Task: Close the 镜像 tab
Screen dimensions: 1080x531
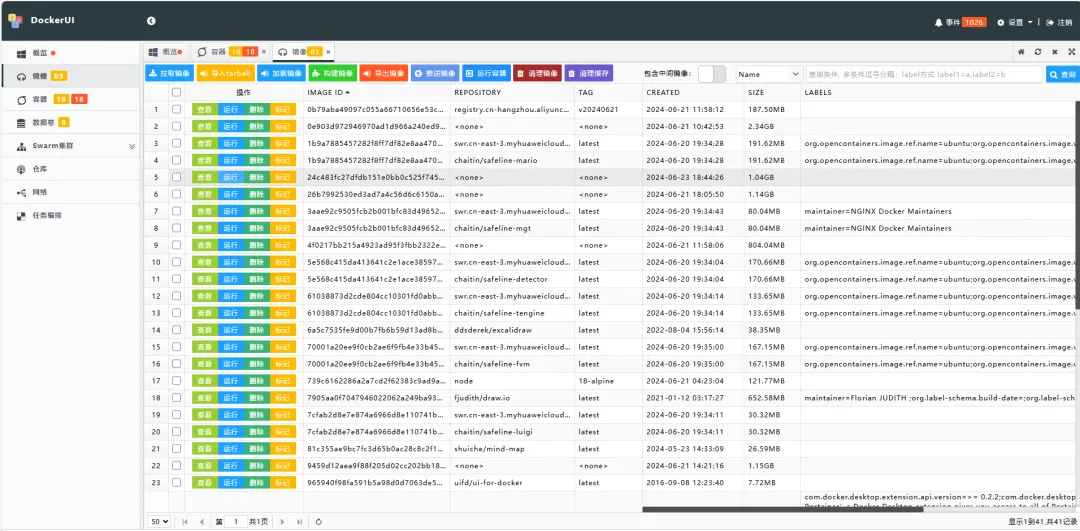Action: pyautogui.click(x=328, y=52)
